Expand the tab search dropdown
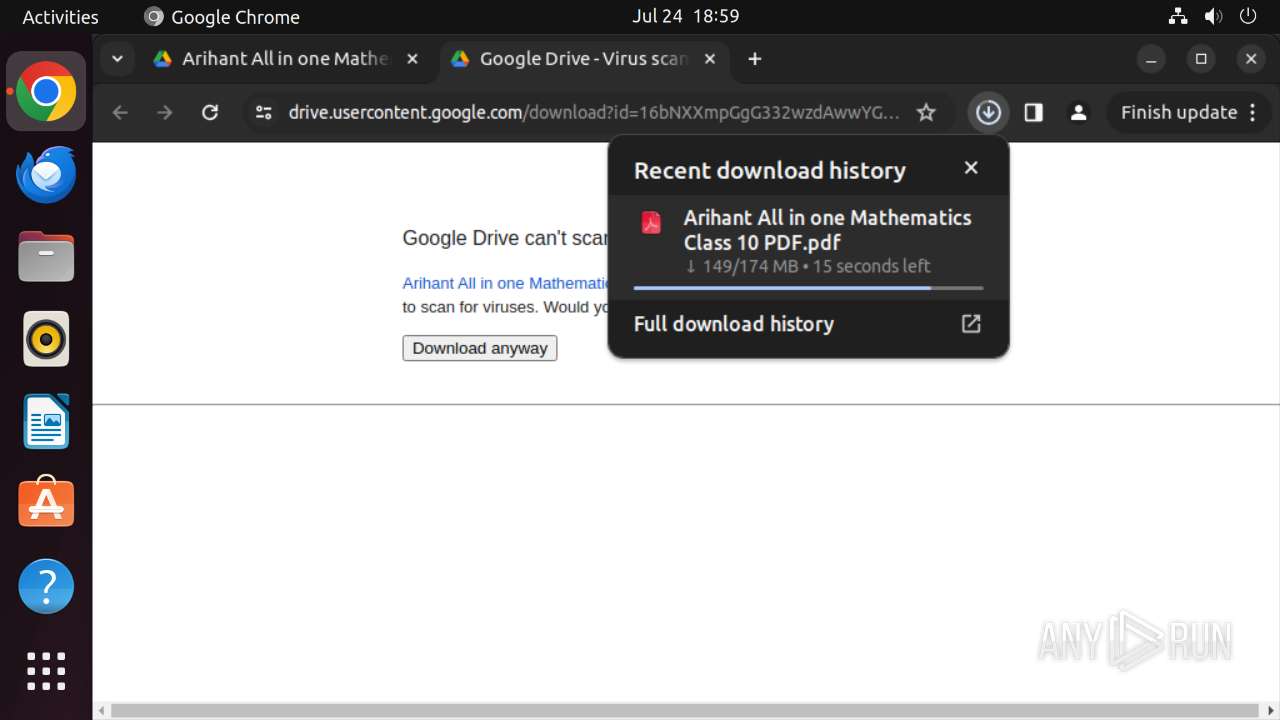1280x720 pixels. point(117,59)
